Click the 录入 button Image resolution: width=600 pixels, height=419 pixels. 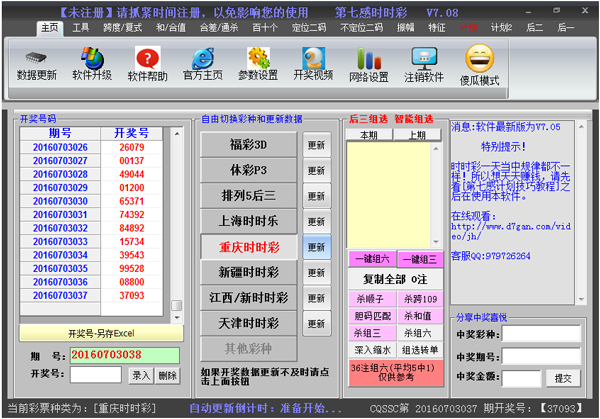point(141,375)
